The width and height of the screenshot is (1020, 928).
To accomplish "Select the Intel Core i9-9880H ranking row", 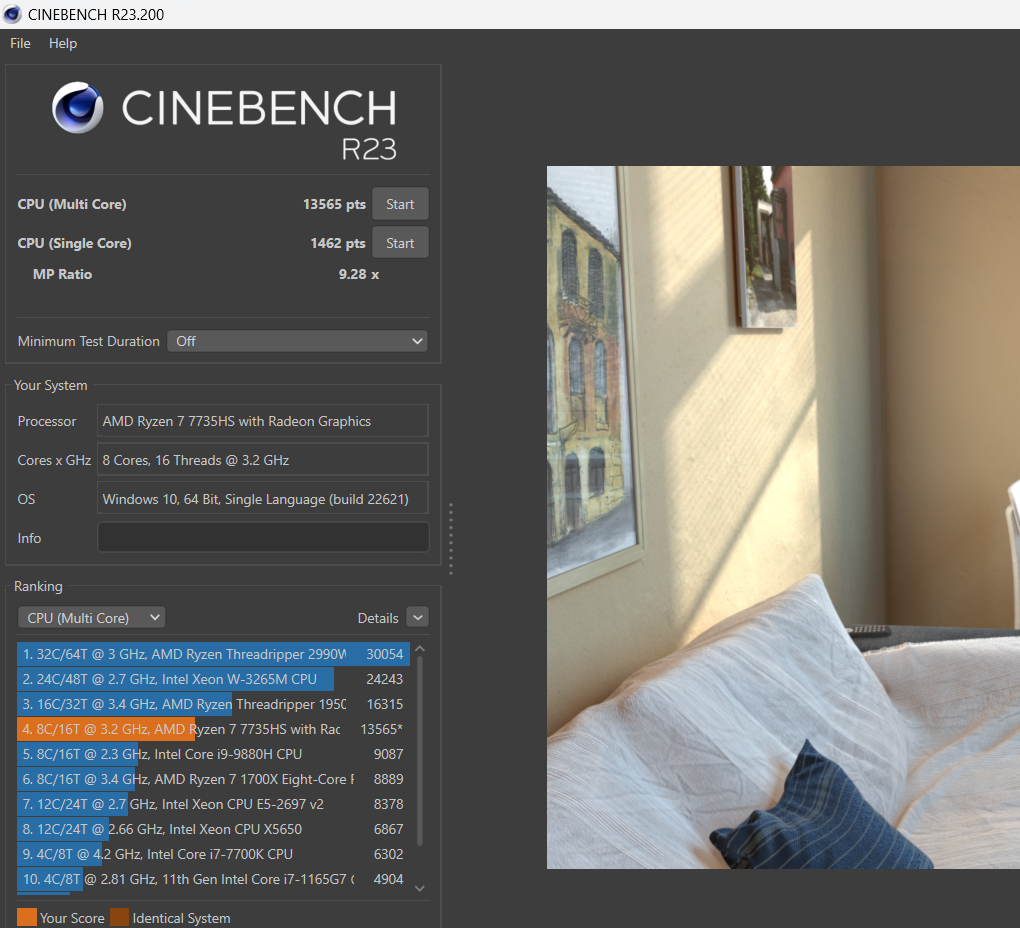I will coord(213,754).
